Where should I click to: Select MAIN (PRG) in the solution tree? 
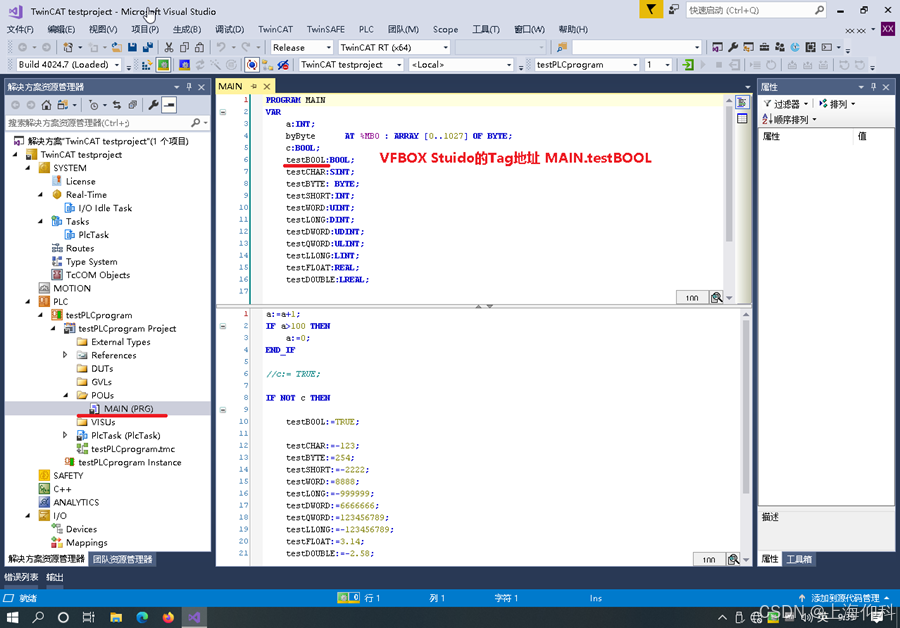(128, 409)
